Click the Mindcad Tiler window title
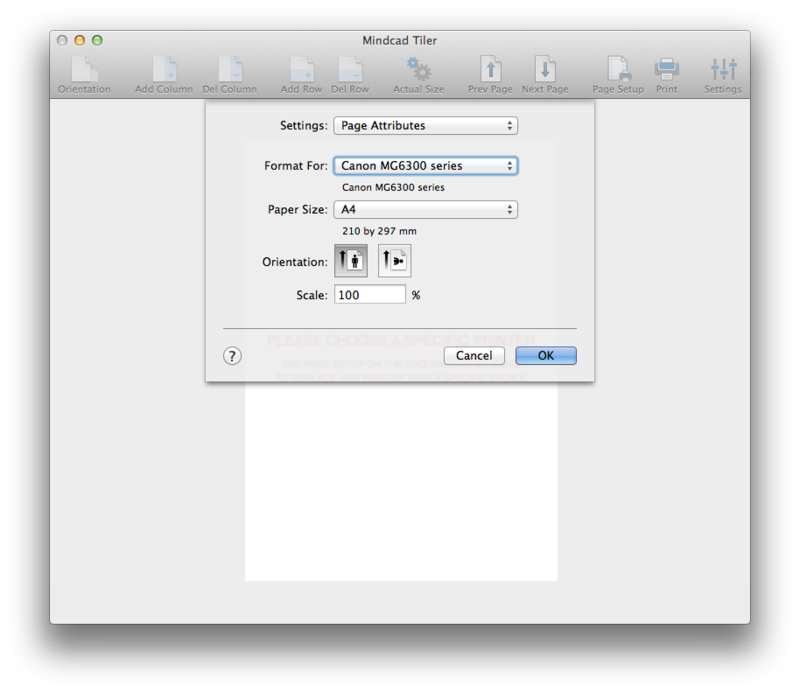Screen dimensions: 800x693 point(399,40)
